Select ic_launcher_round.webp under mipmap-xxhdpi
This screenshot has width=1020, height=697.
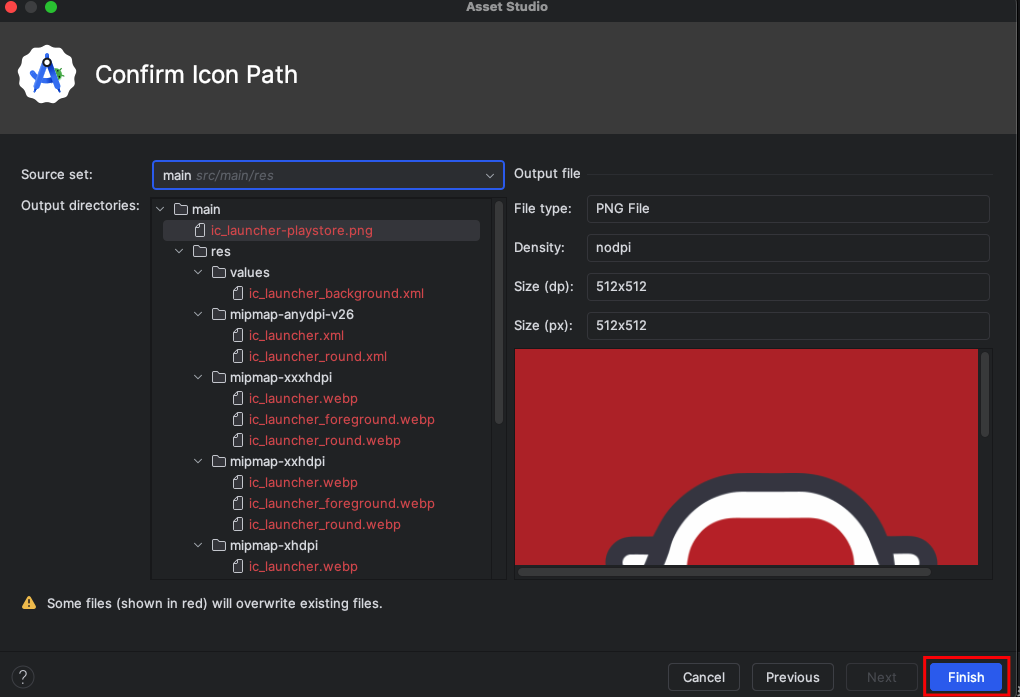pyautogui.click(x=325, y=525)
